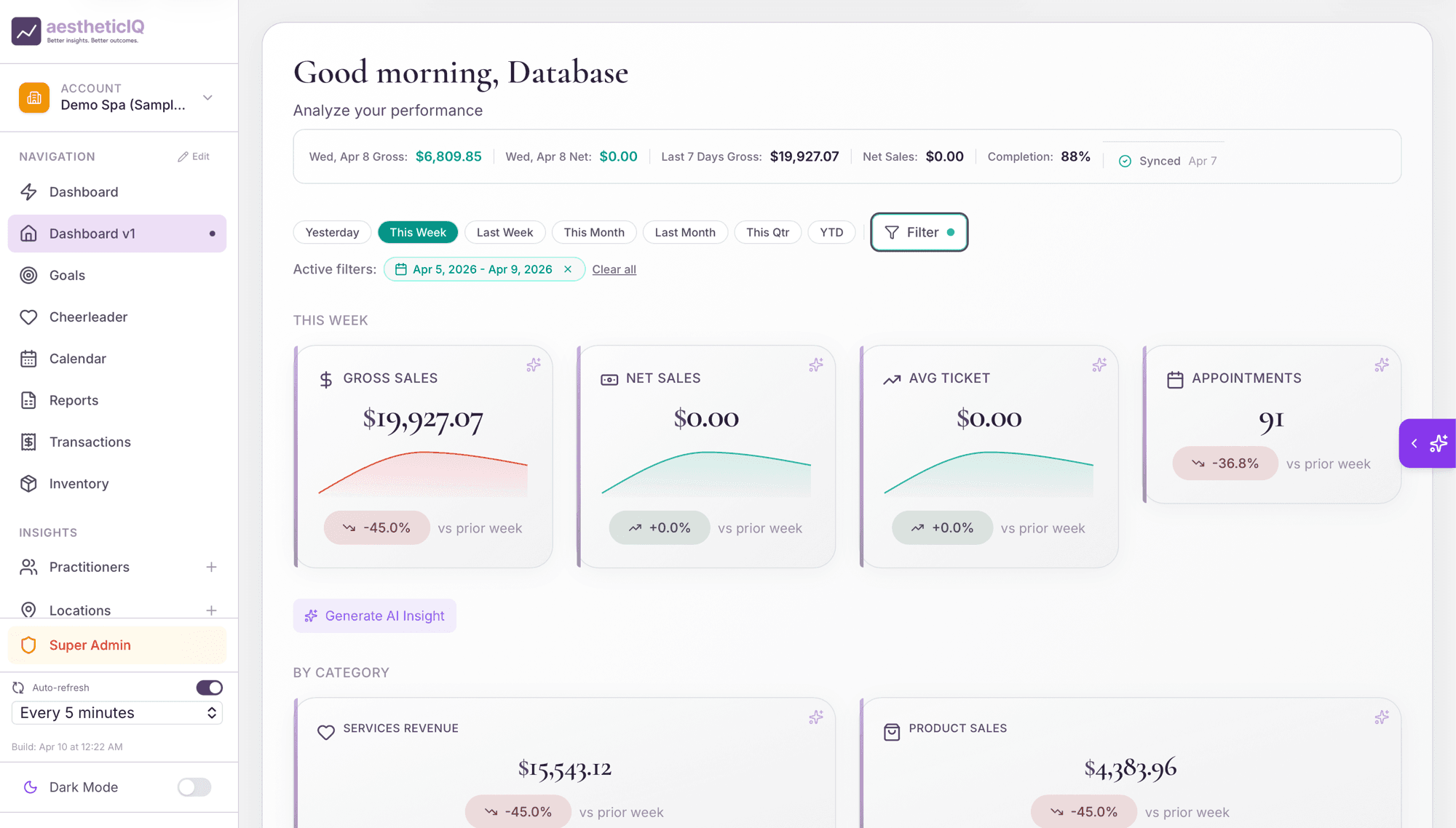
Task: Toggle the Auto-refresh switch off
Action: 210,688
